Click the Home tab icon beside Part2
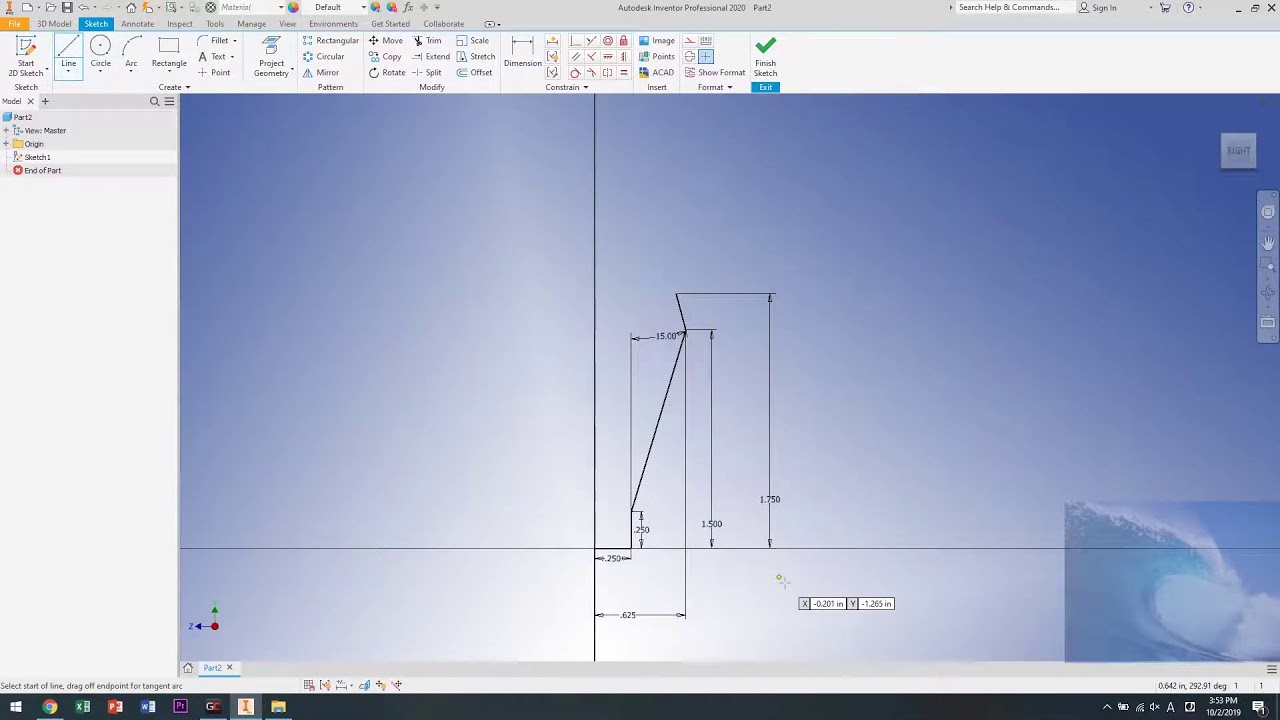This screenshot has width=1280, height=720. click(x=187, y=668)
